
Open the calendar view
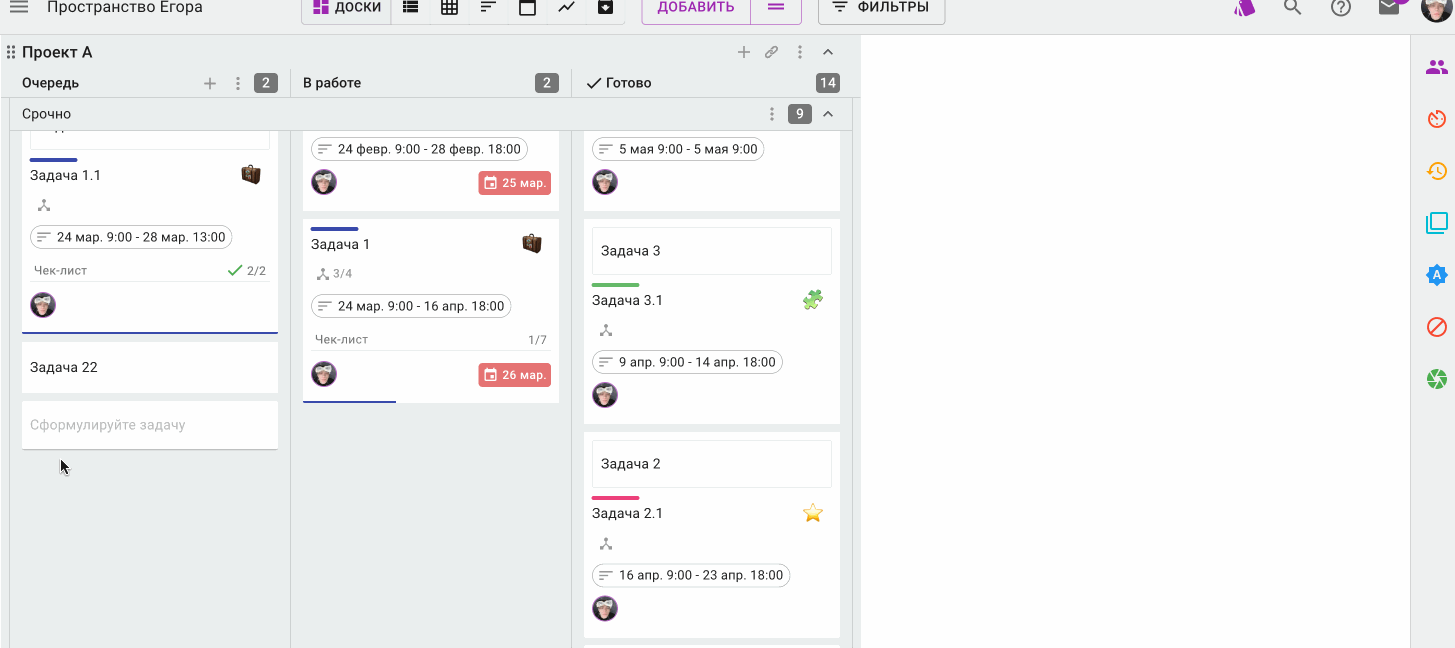click(527, 7)
